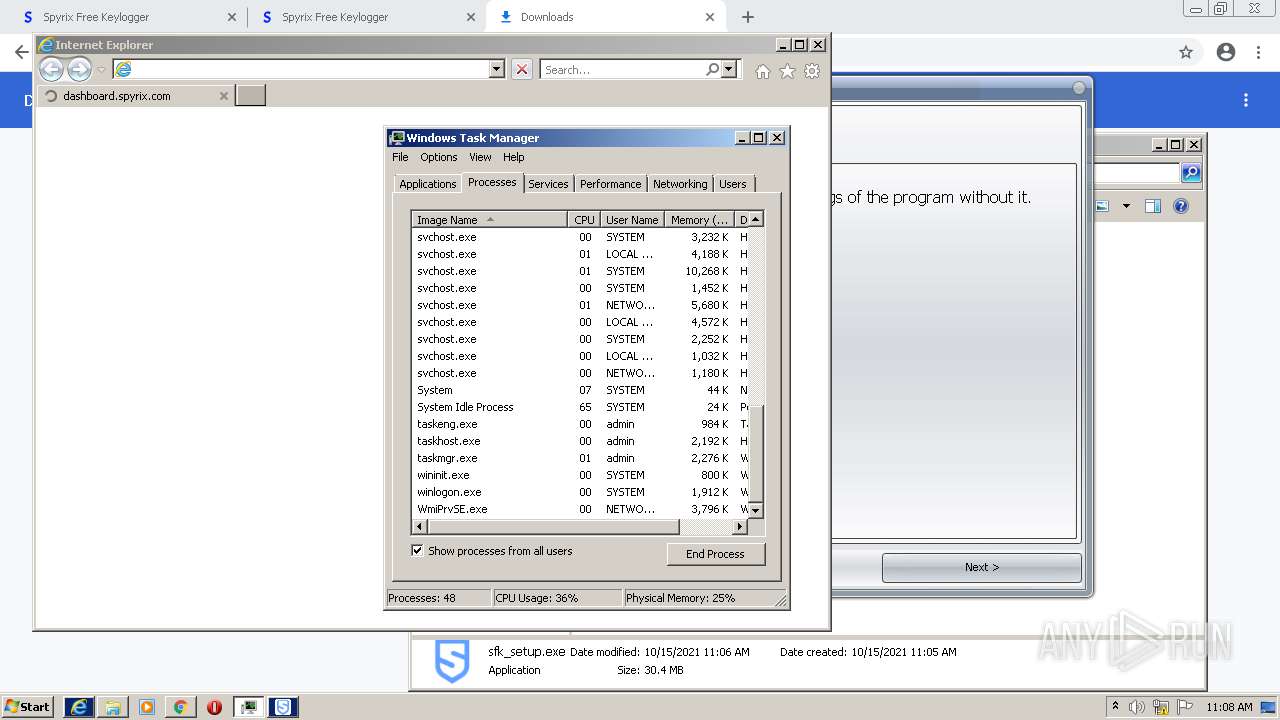Image resolution: width=1280 pixels, height=720 pixels.
Task: Open Task Manager View menu
Action: click(x=480, y=157)
